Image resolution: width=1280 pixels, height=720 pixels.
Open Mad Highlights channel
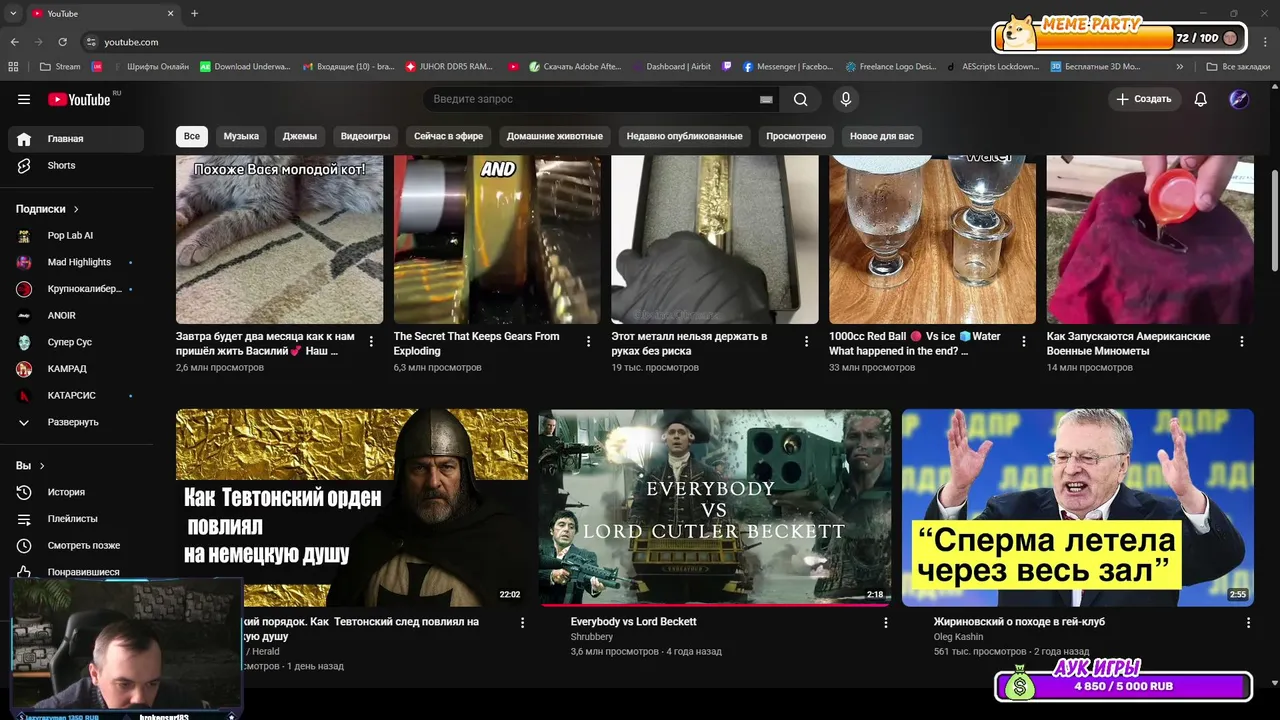[76, 262]
